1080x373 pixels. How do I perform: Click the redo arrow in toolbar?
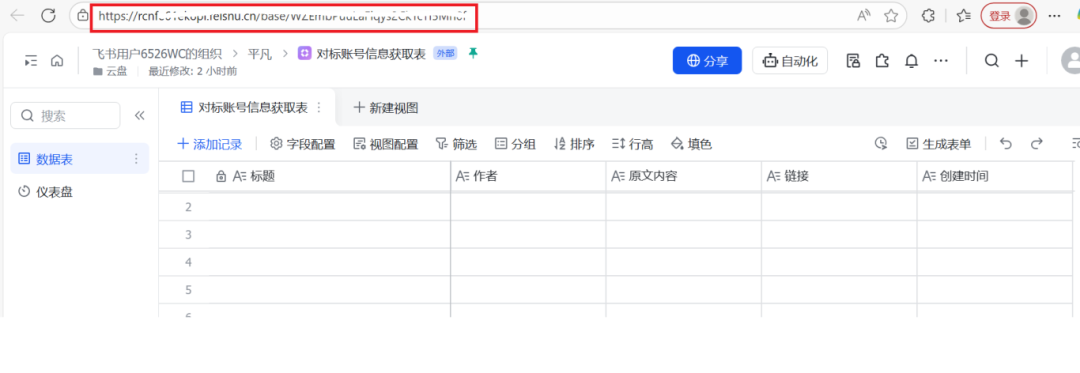coord(1036,143)
